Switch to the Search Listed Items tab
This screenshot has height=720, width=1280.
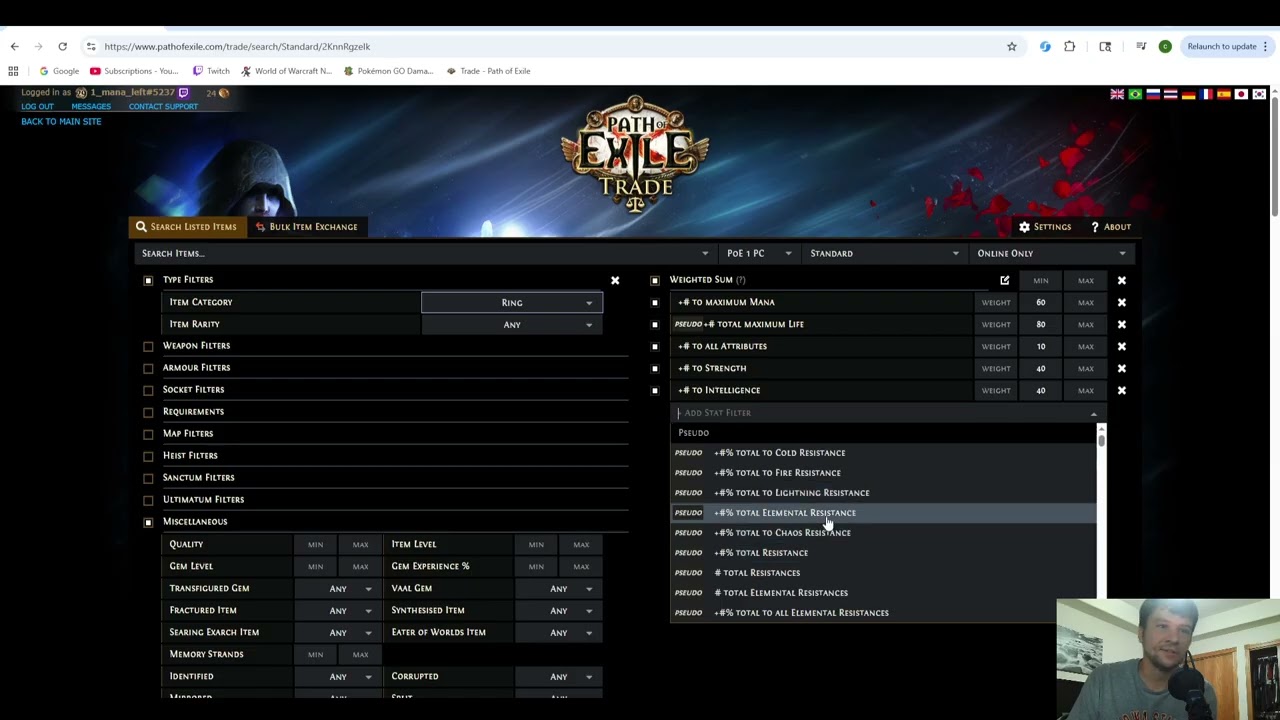click(x=186, y=227)
